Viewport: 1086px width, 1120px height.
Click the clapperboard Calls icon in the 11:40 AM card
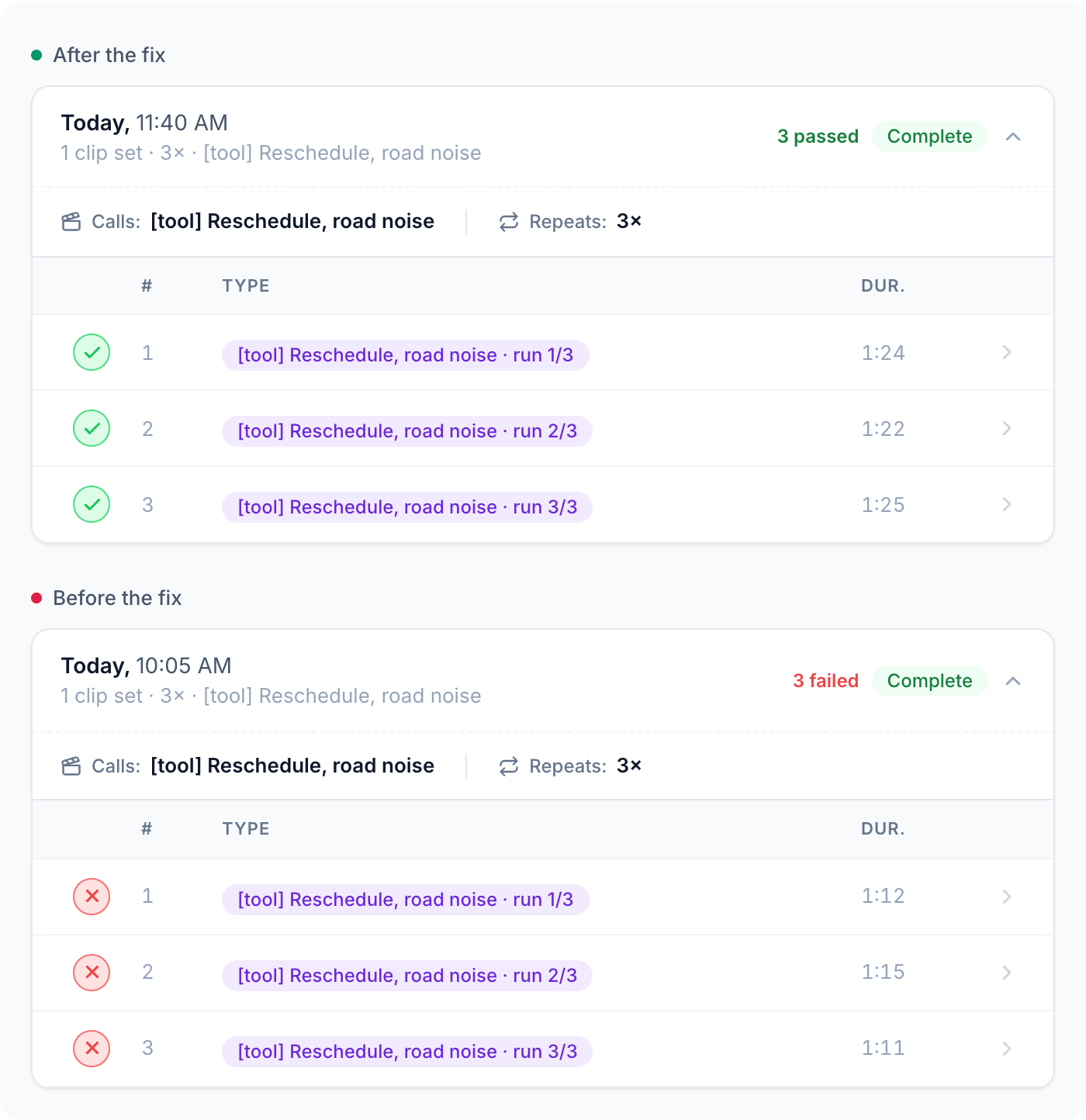click(x=71, y=222)
